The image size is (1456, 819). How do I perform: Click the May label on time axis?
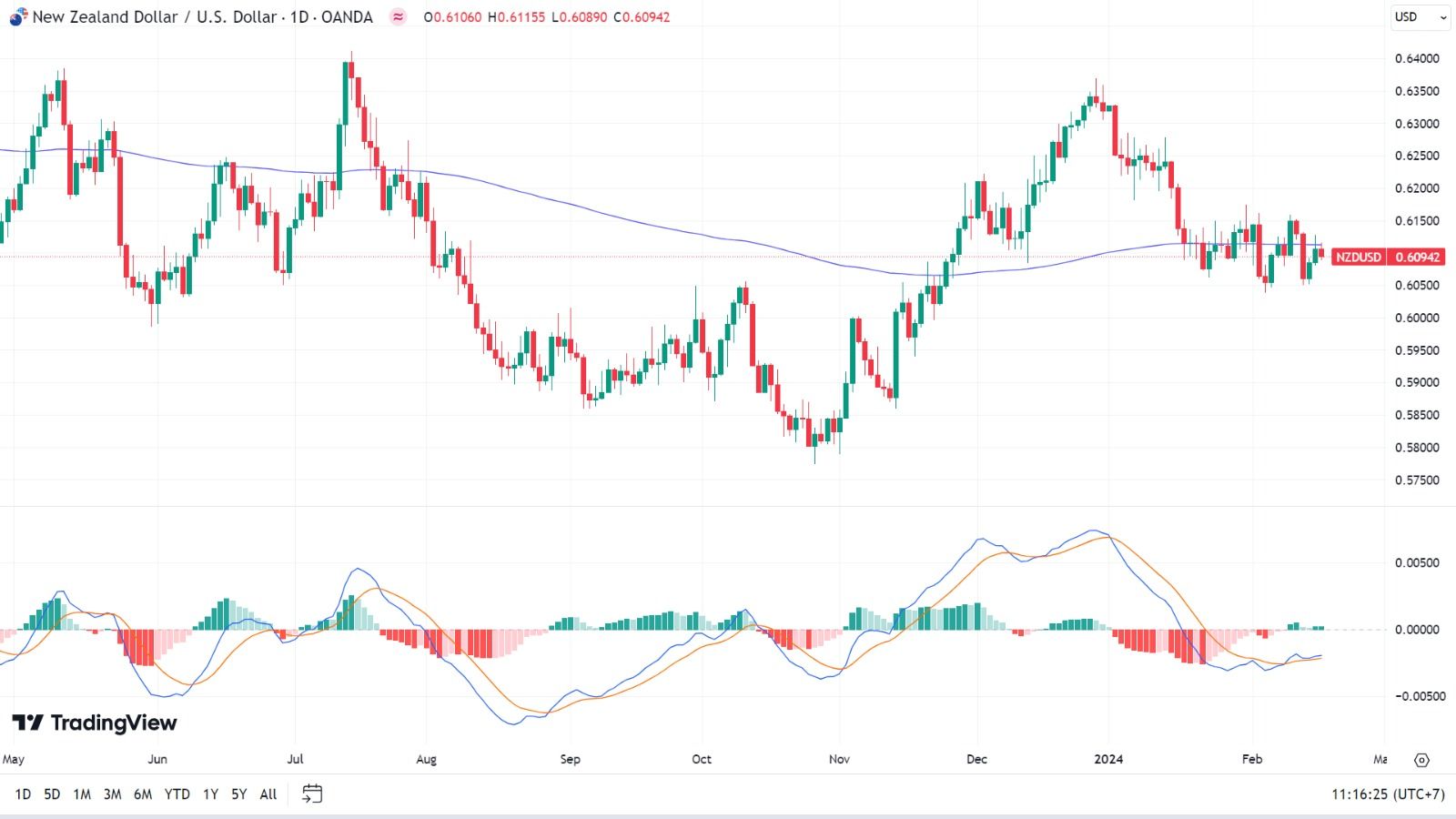(14, 759)
